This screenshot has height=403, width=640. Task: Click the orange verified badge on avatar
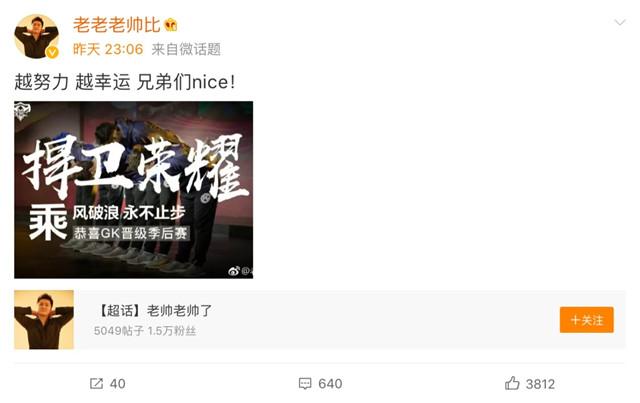click(x=52, y=52)
